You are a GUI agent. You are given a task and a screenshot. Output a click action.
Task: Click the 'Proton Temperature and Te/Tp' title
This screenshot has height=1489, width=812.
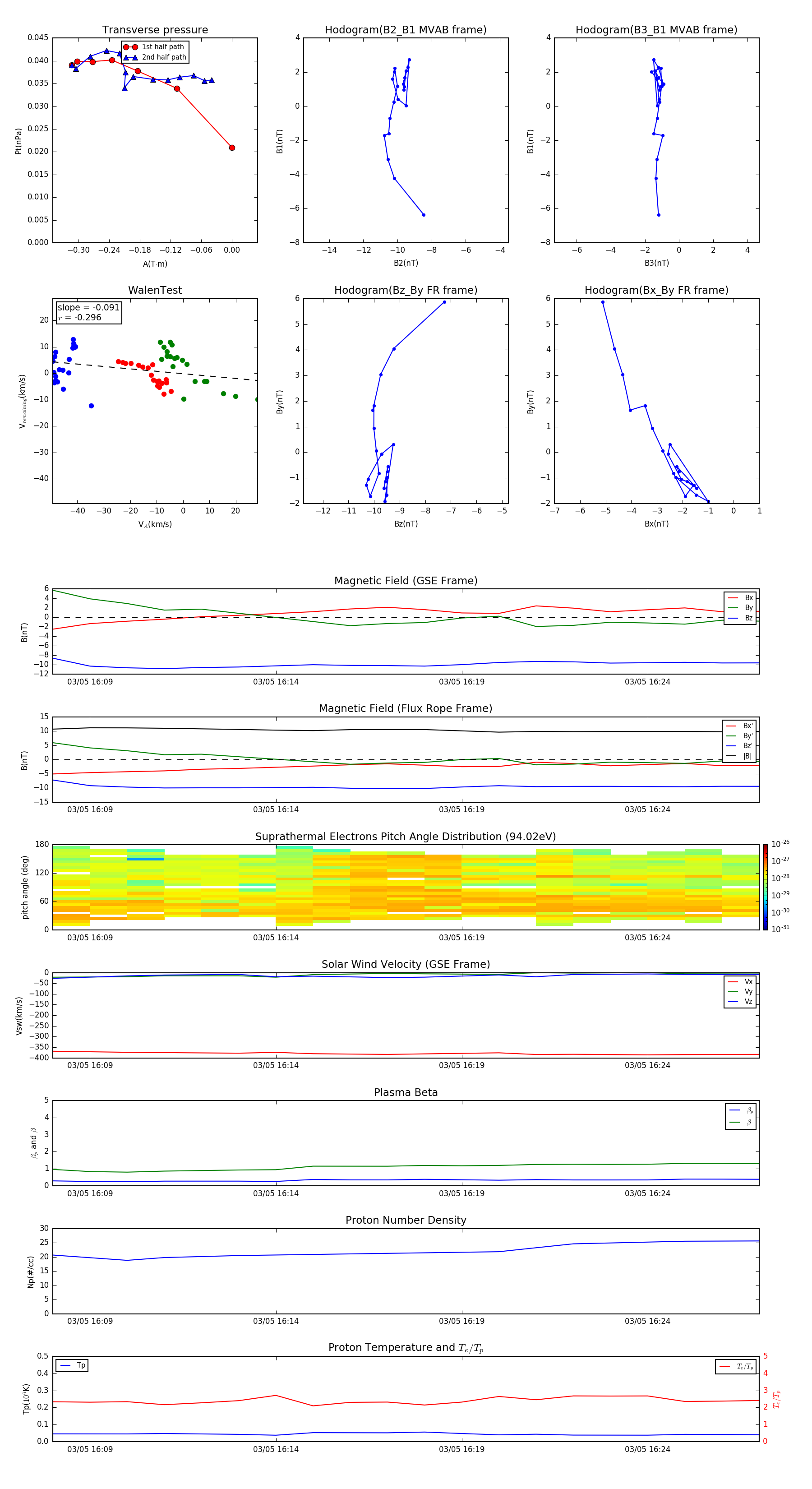pyautogui.click(x=406, y=1348)
